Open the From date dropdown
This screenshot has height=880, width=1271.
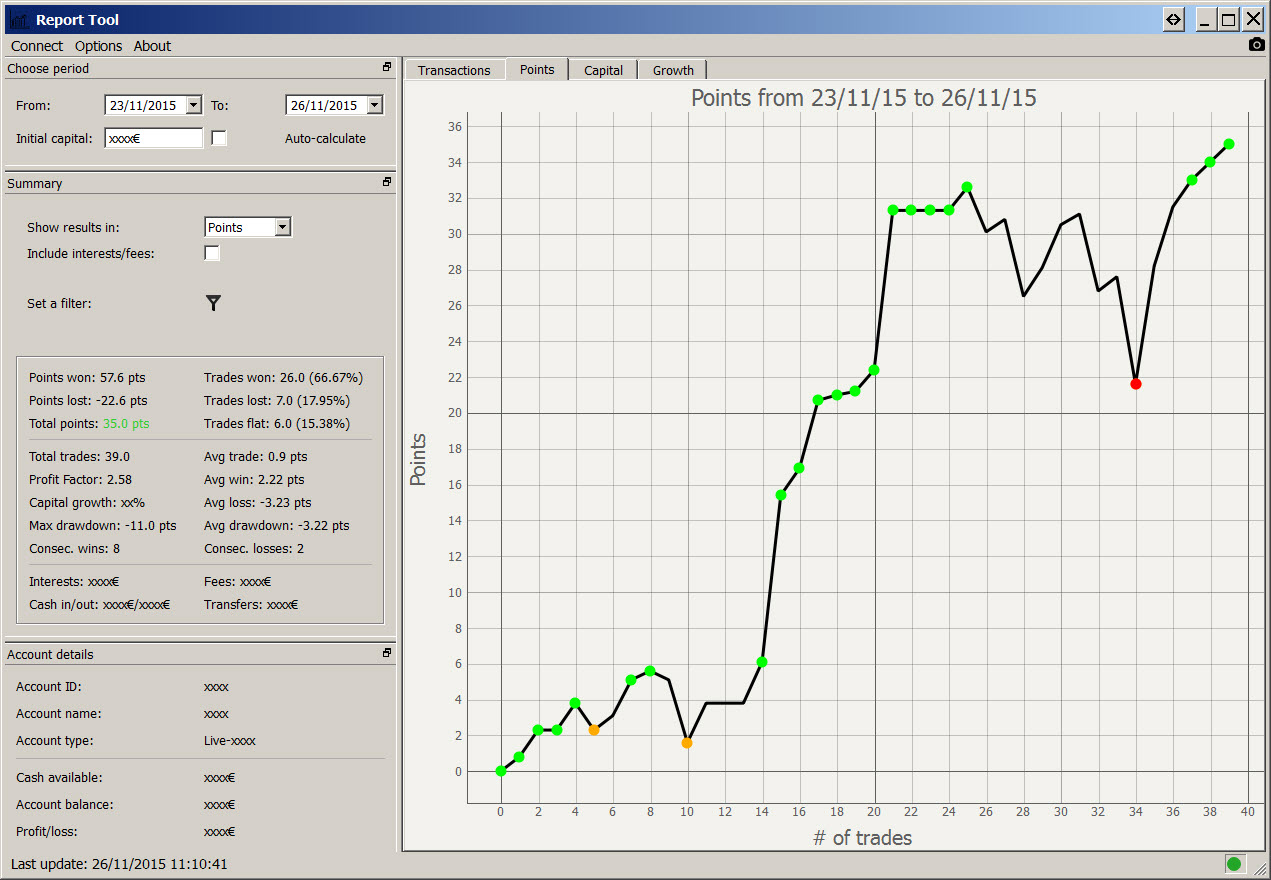coord(193,105)
